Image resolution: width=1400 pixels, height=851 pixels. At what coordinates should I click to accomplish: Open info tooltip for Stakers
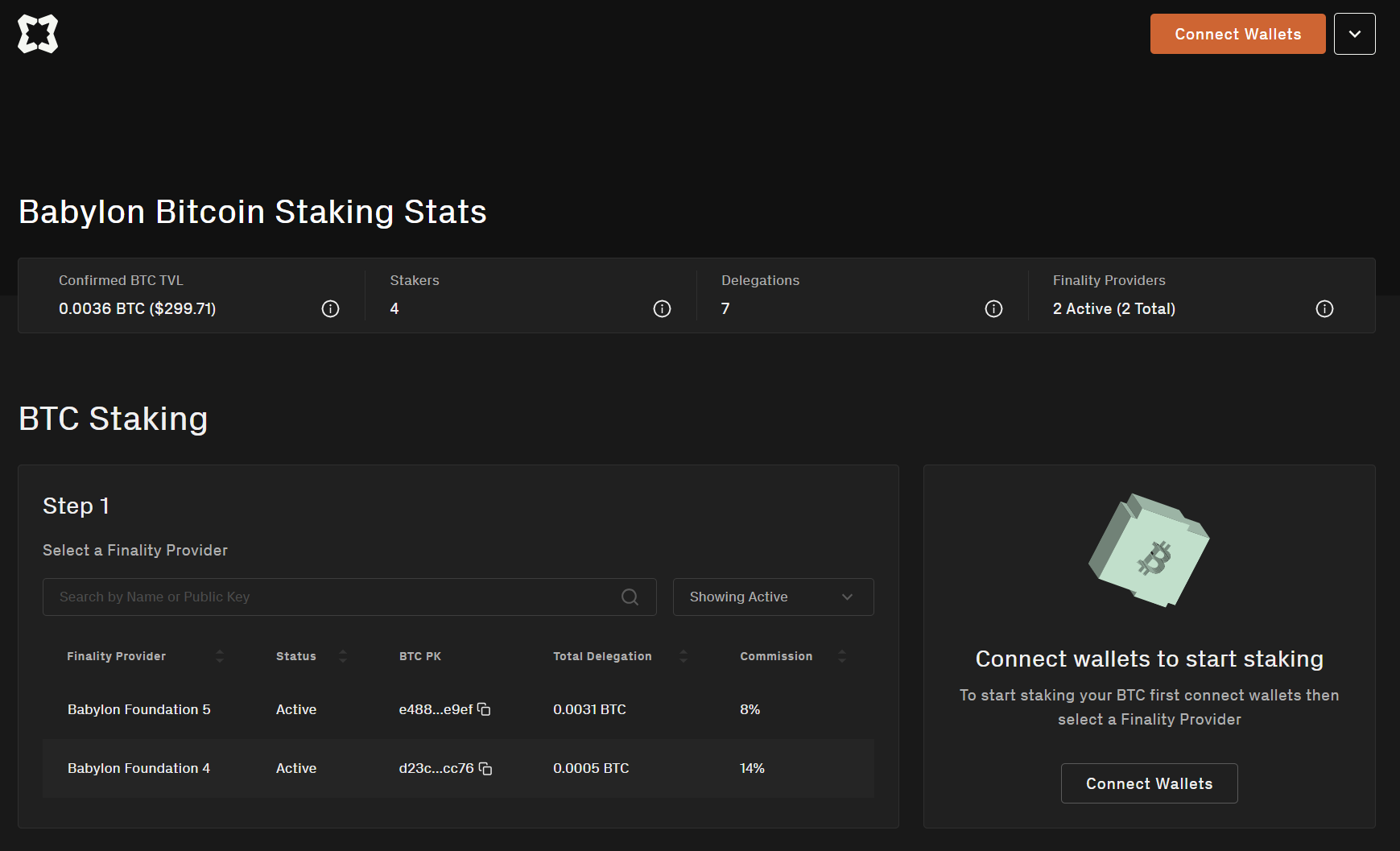[x=662, y=308]
